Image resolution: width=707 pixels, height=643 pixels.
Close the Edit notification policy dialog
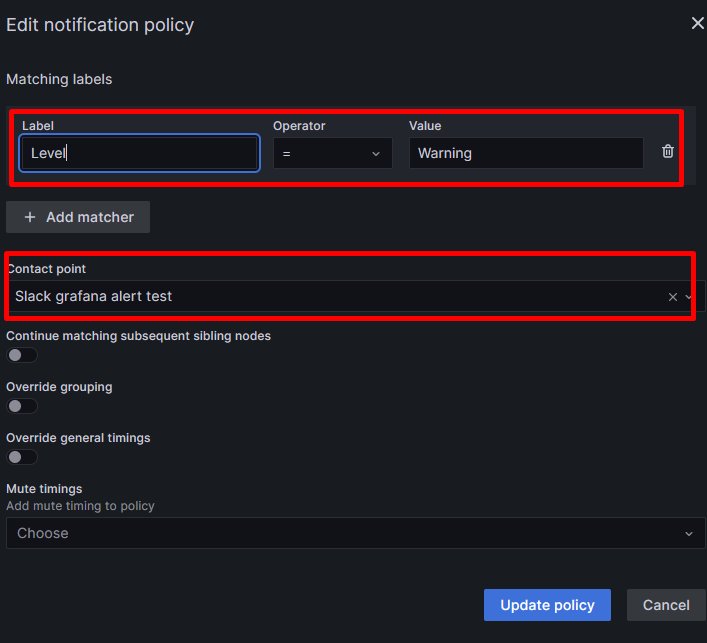tap(698, 23)
